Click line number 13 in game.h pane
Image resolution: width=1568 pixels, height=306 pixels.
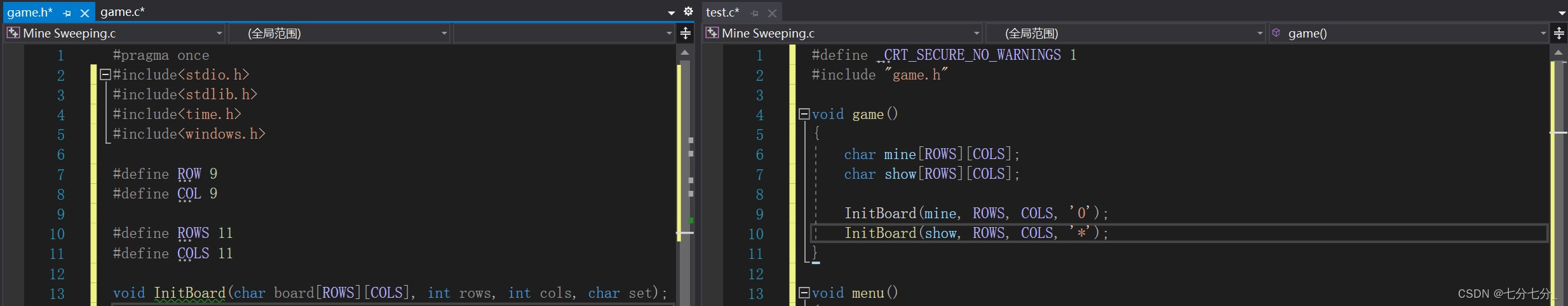57,294
